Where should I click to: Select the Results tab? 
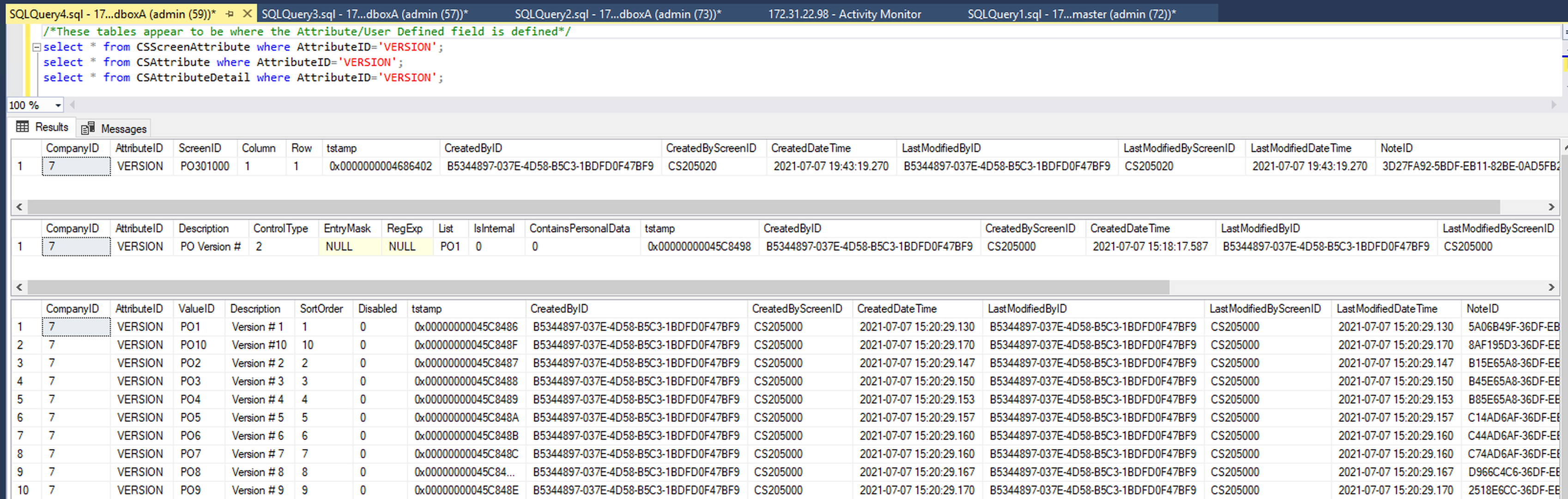tap(42, 127)
